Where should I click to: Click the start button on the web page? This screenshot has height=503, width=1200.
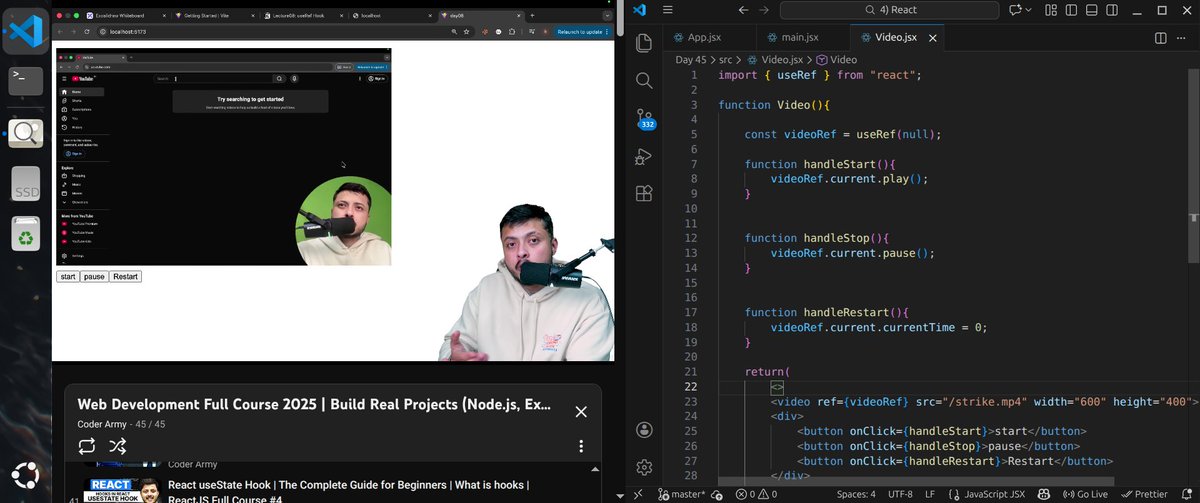tap(68, 276)
